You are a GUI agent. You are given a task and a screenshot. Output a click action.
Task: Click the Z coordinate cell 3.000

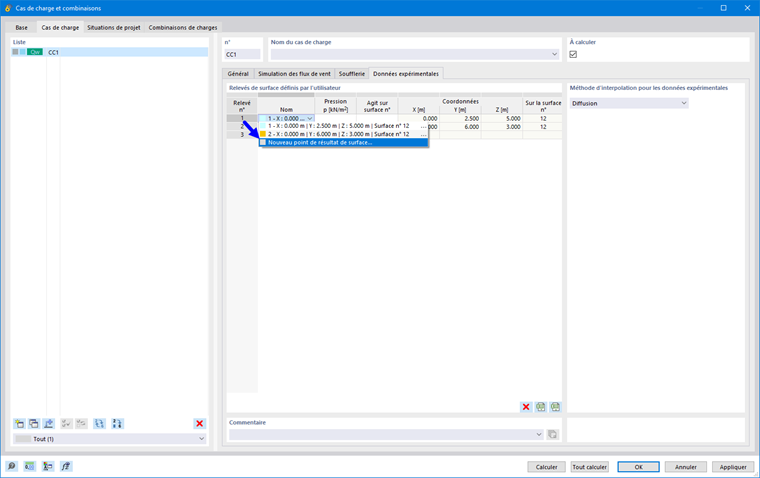tap(502, 127)
